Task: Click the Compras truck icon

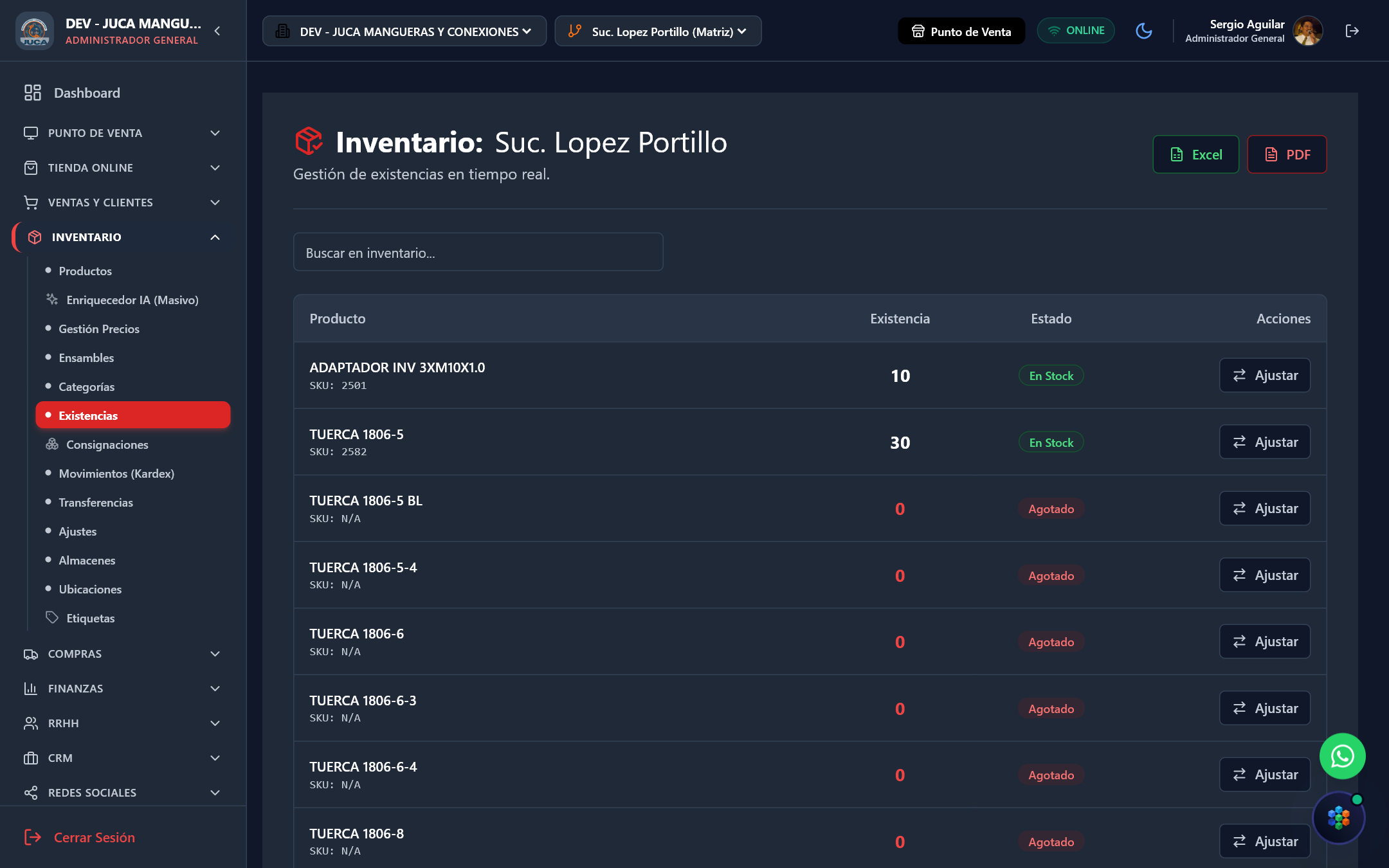Action: point(31,654)
